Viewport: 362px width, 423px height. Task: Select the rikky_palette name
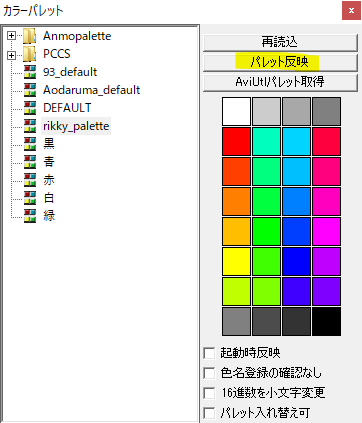point(76,126)
